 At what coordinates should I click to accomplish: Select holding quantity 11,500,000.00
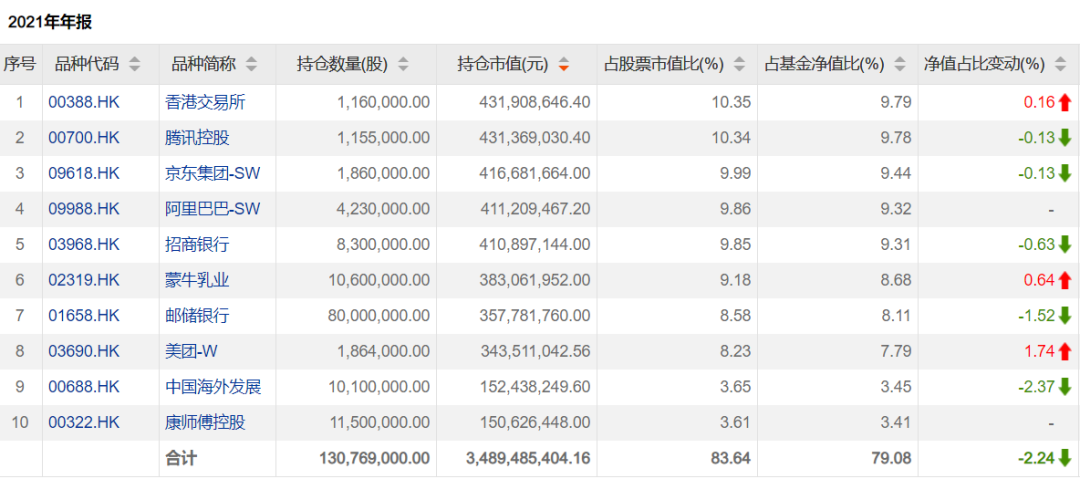coord(380,422)
